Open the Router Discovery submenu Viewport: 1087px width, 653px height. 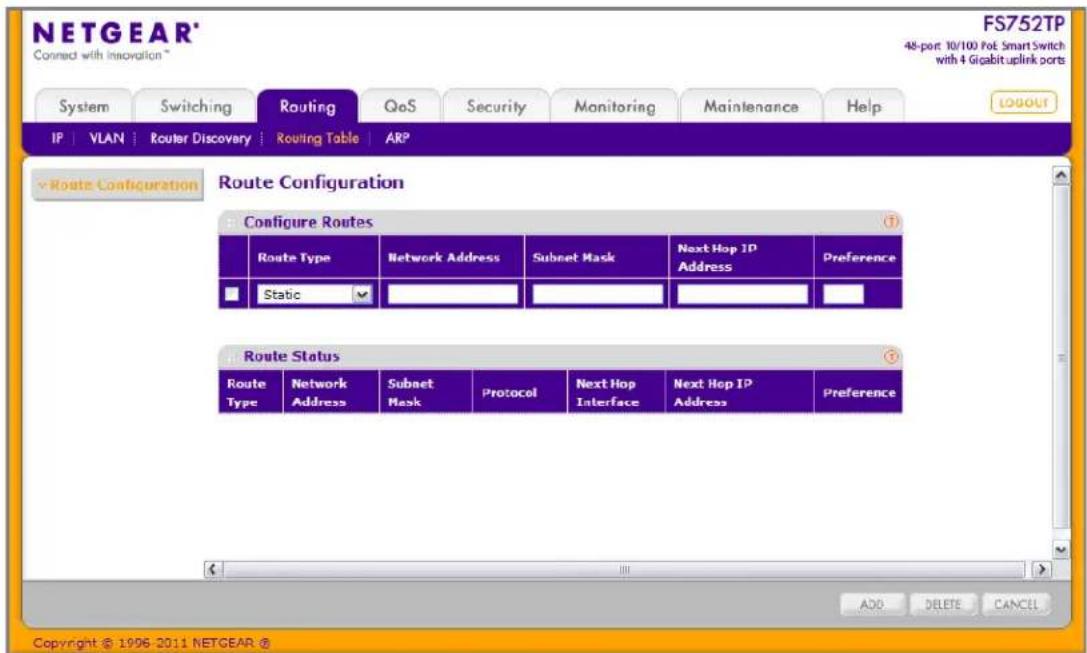[x=200, y=139]
